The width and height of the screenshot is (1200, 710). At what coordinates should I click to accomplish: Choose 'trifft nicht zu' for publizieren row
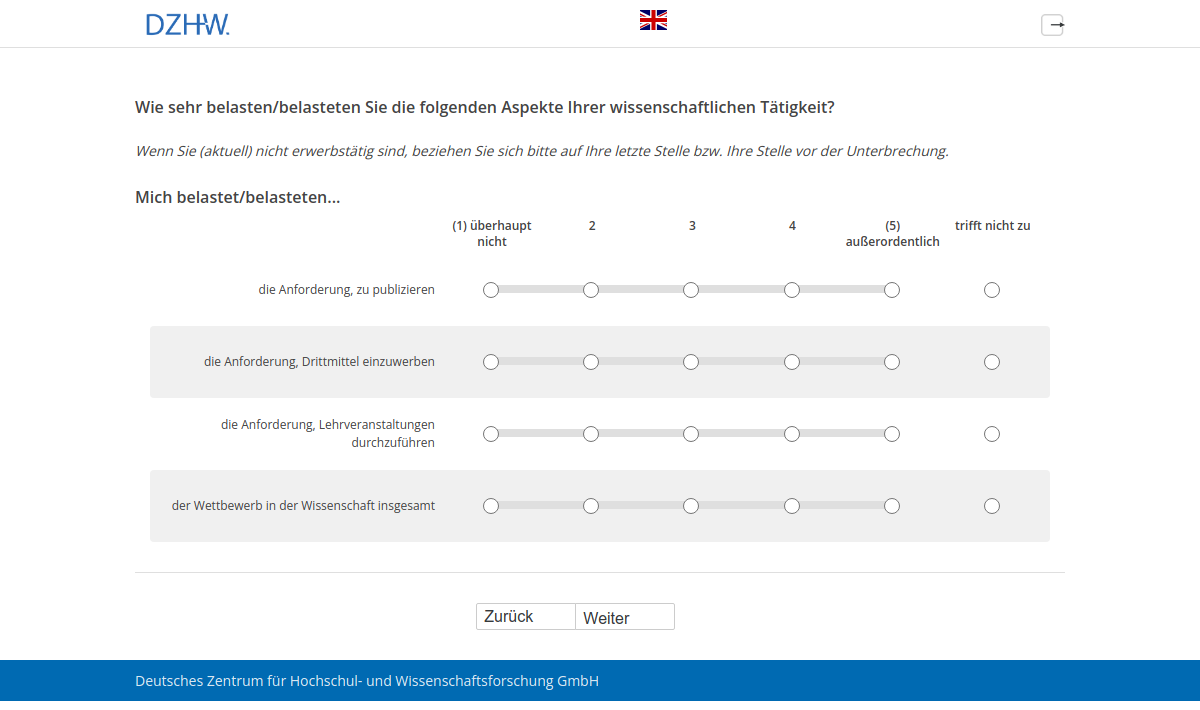point(991,289)
